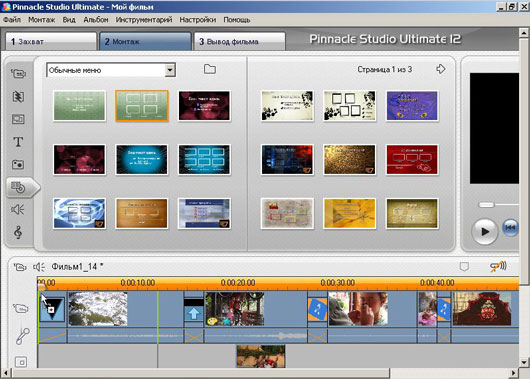Open the Transitions album tab
Viewport: 530px width, 379px height.
[18, 97]
